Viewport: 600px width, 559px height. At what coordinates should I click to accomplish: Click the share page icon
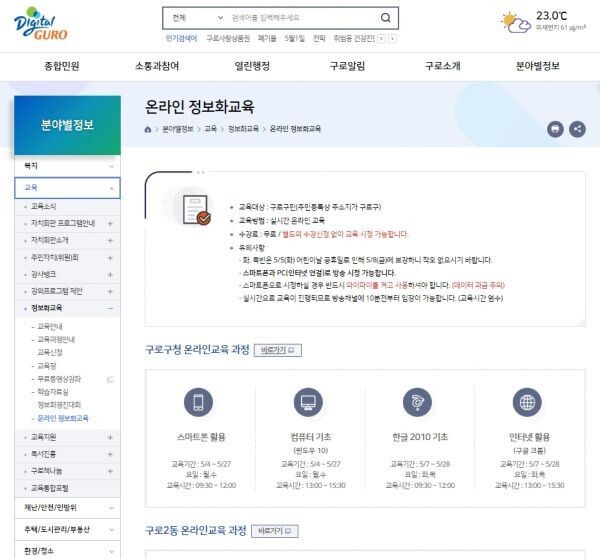577,129
